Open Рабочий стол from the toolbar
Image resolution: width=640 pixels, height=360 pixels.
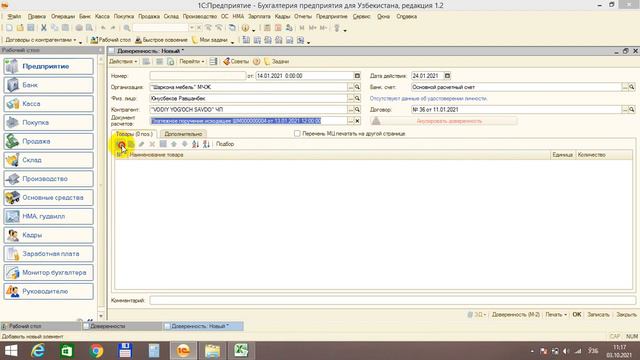111,40
